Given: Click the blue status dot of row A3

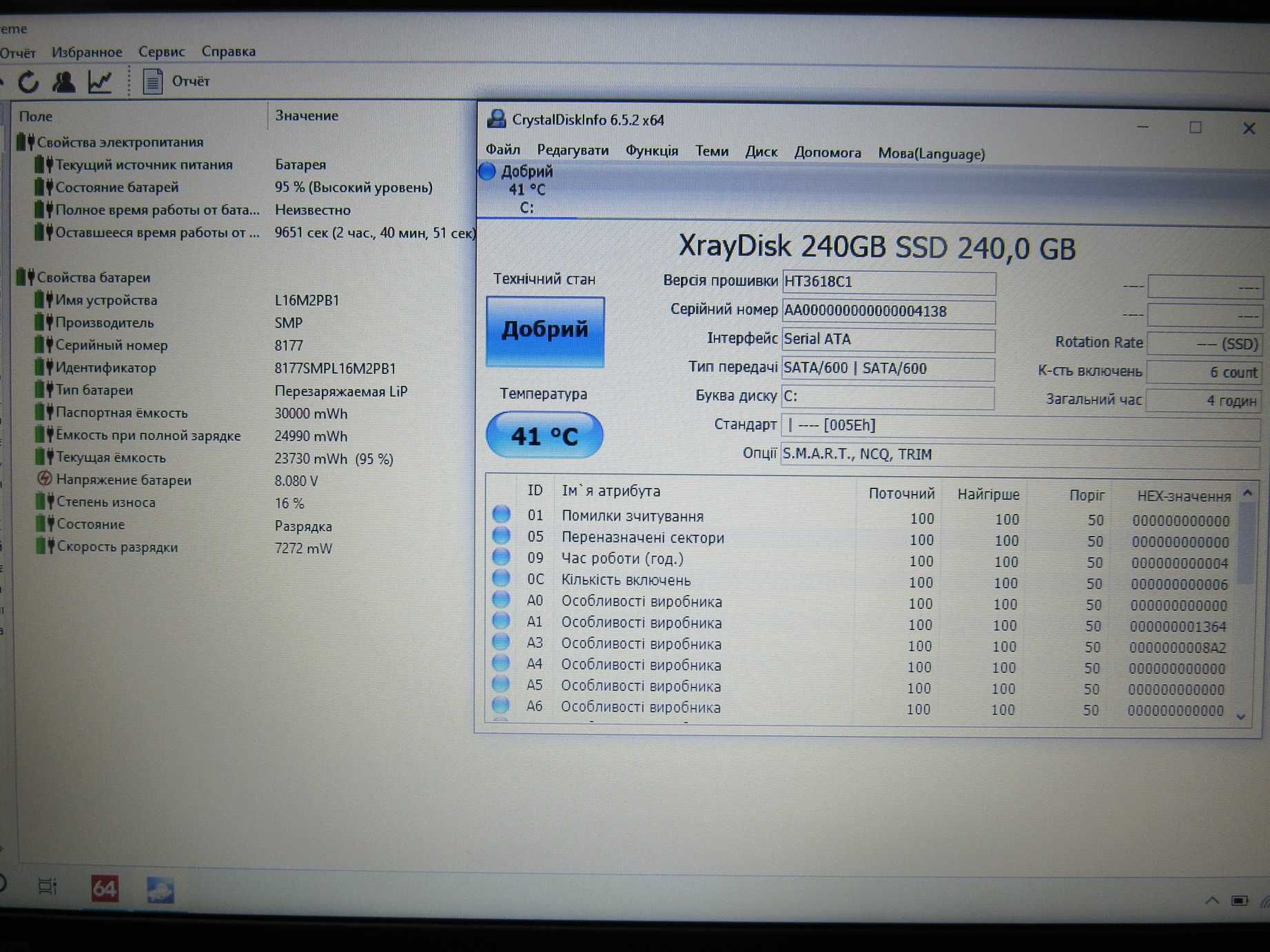Looking at the screenshot, I should point(501,642).
